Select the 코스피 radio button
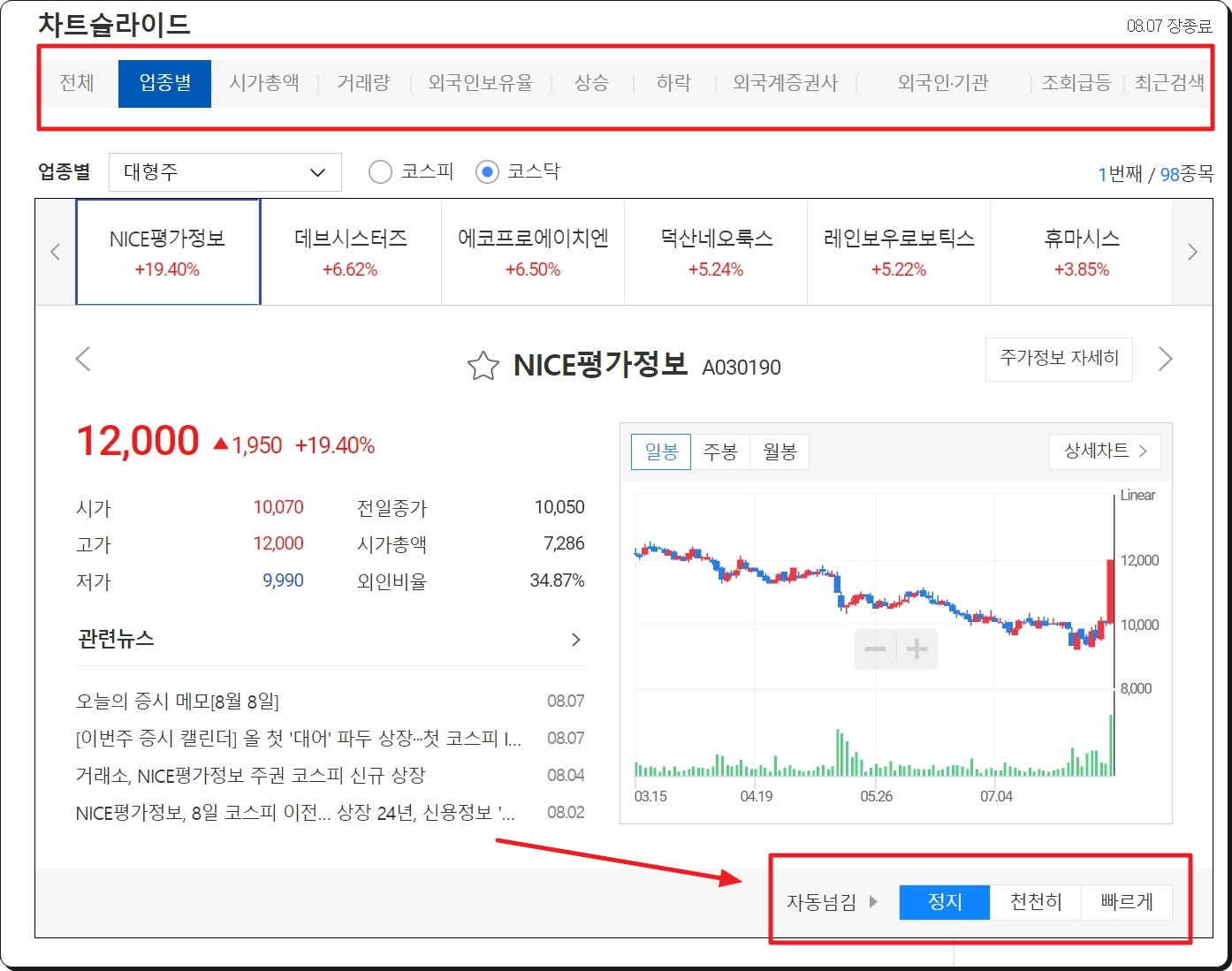 pyautogui.click(x=380, y=171)
